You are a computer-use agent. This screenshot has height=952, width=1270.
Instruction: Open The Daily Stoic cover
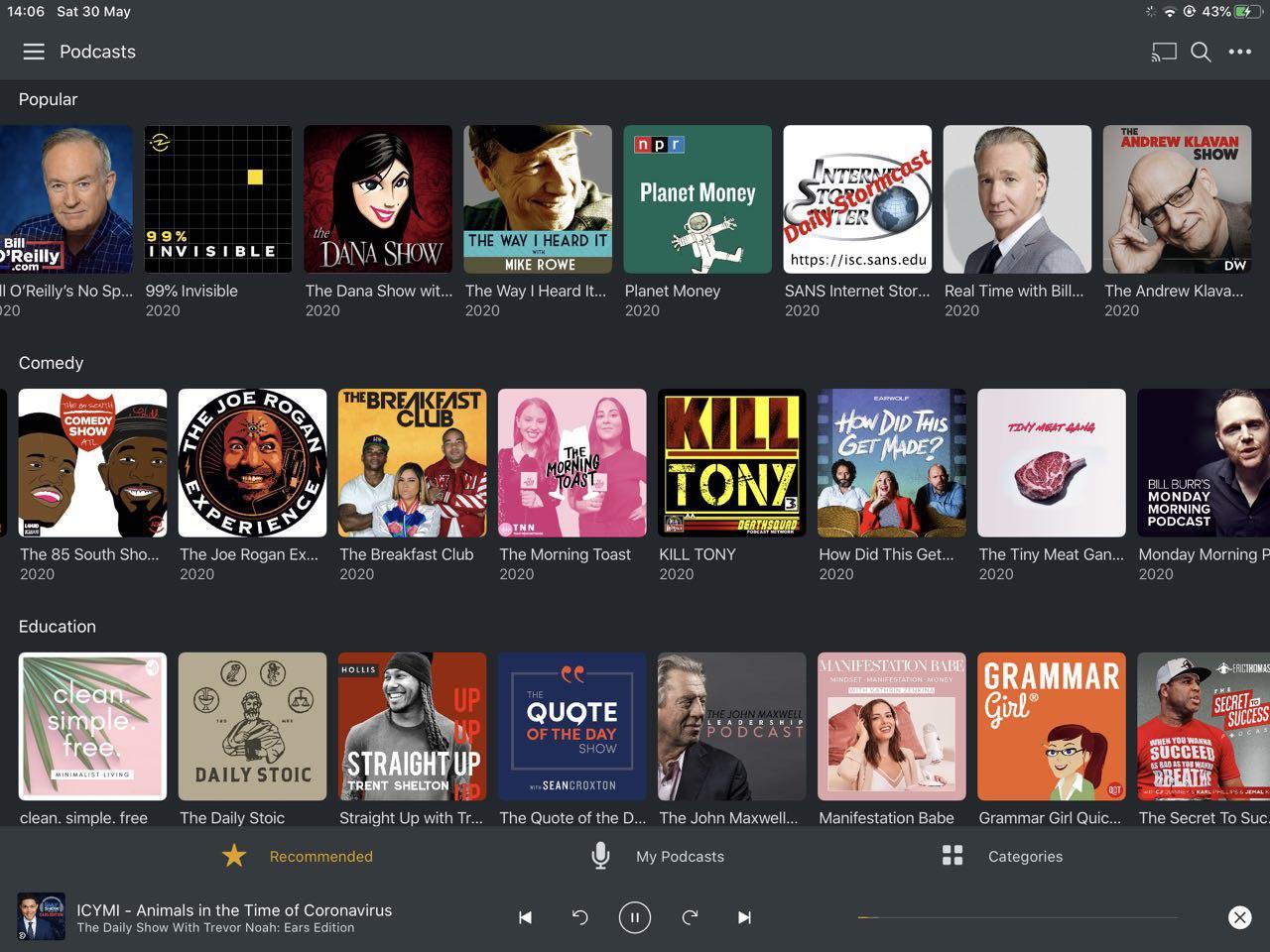click(252, 726)
